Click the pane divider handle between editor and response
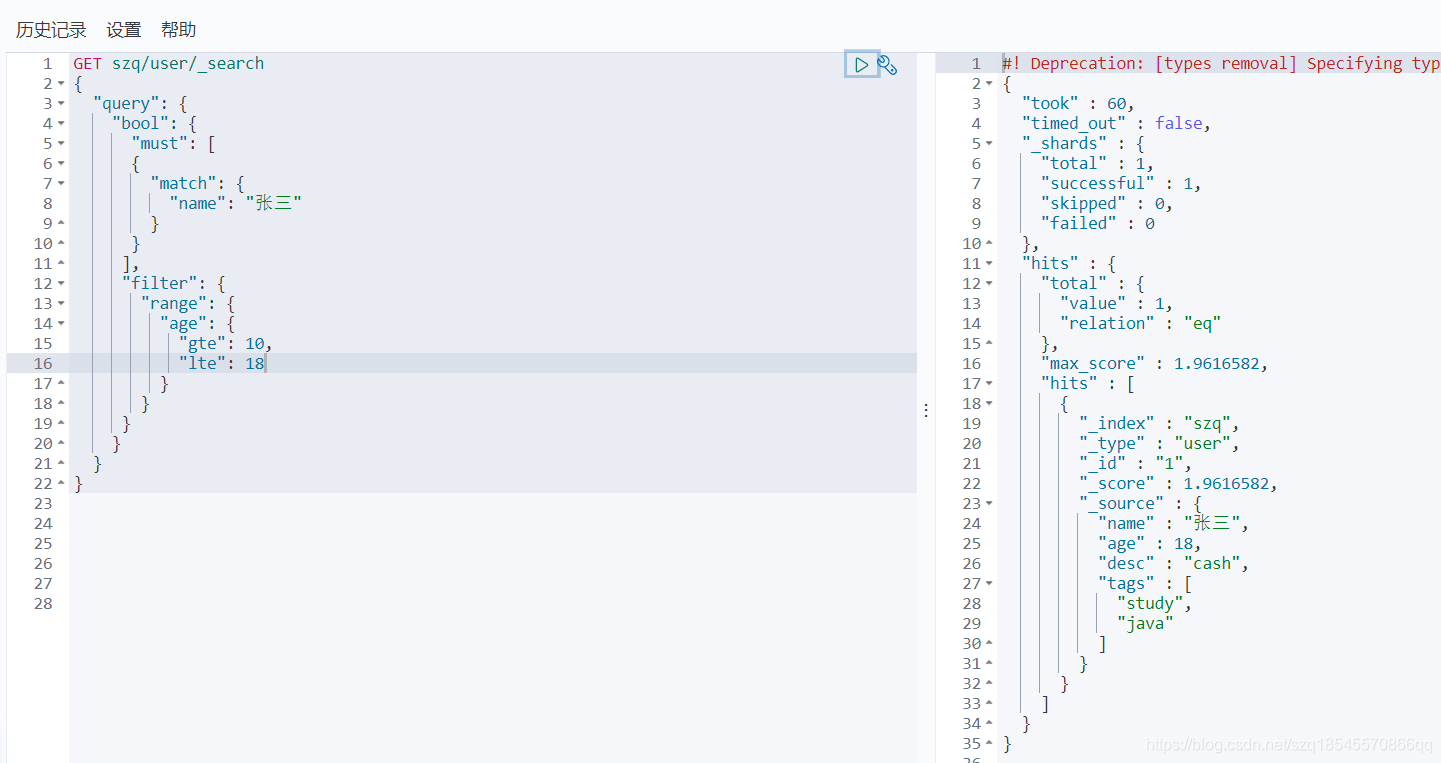 point(926,410)
